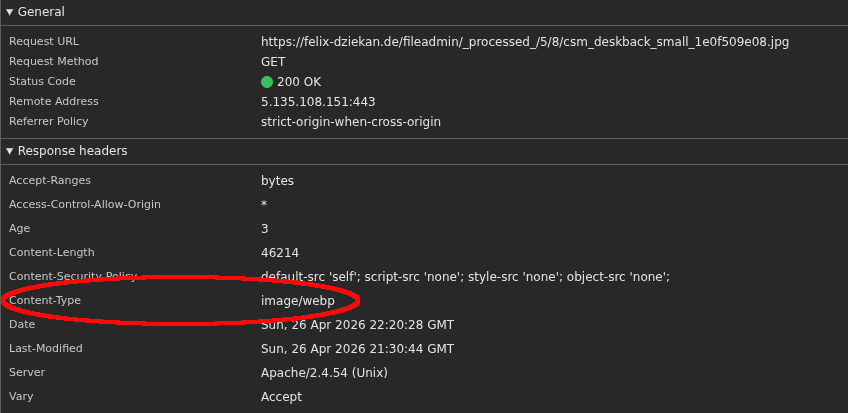Select the Apache/2.4.54 (Unix) server value
848x413 pixels.
(x=324, y=373)
